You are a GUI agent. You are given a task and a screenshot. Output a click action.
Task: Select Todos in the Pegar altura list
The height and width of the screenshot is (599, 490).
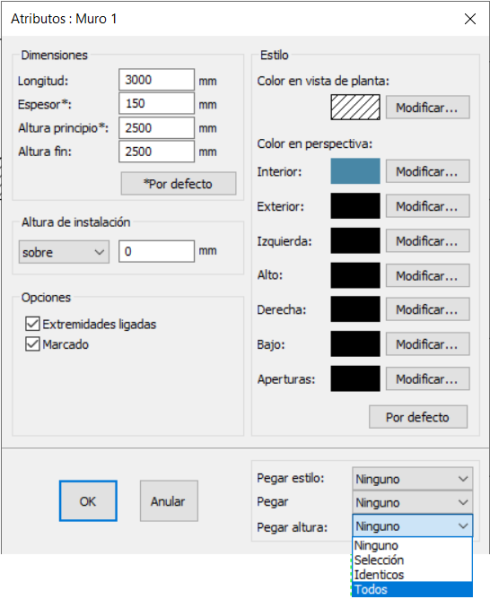412,589
